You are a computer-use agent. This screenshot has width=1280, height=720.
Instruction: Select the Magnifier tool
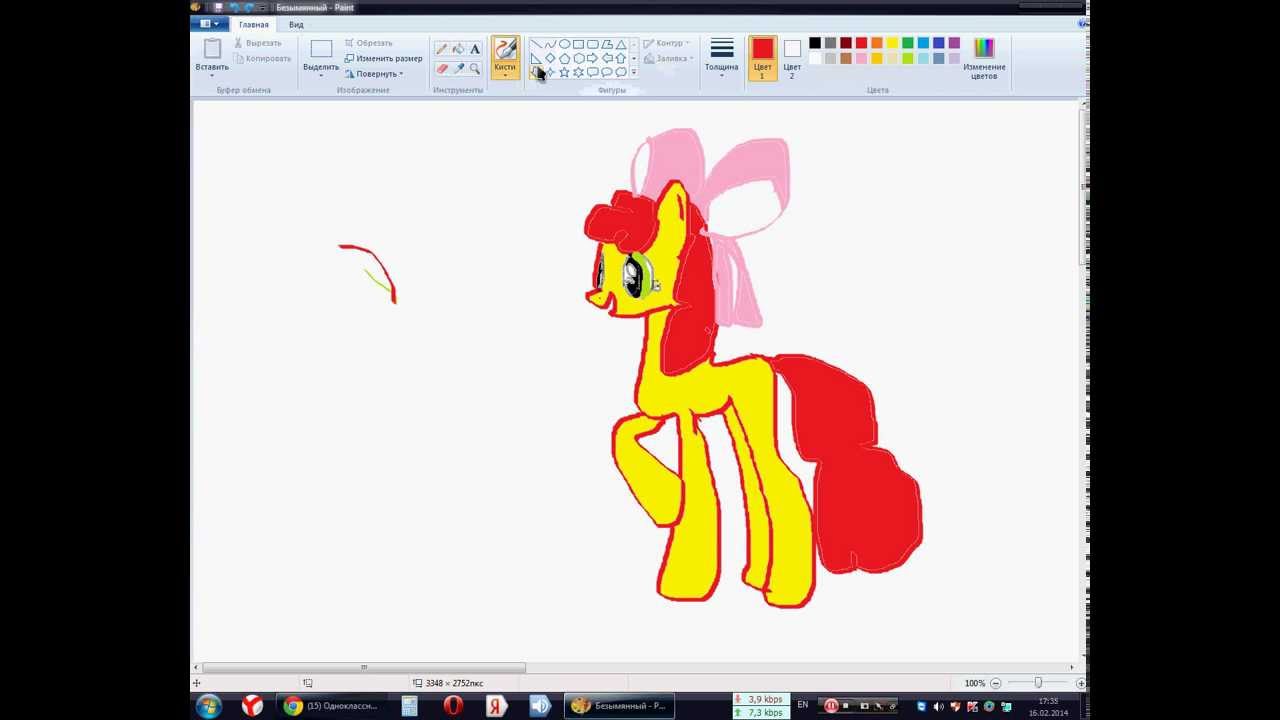pos(475,69)
